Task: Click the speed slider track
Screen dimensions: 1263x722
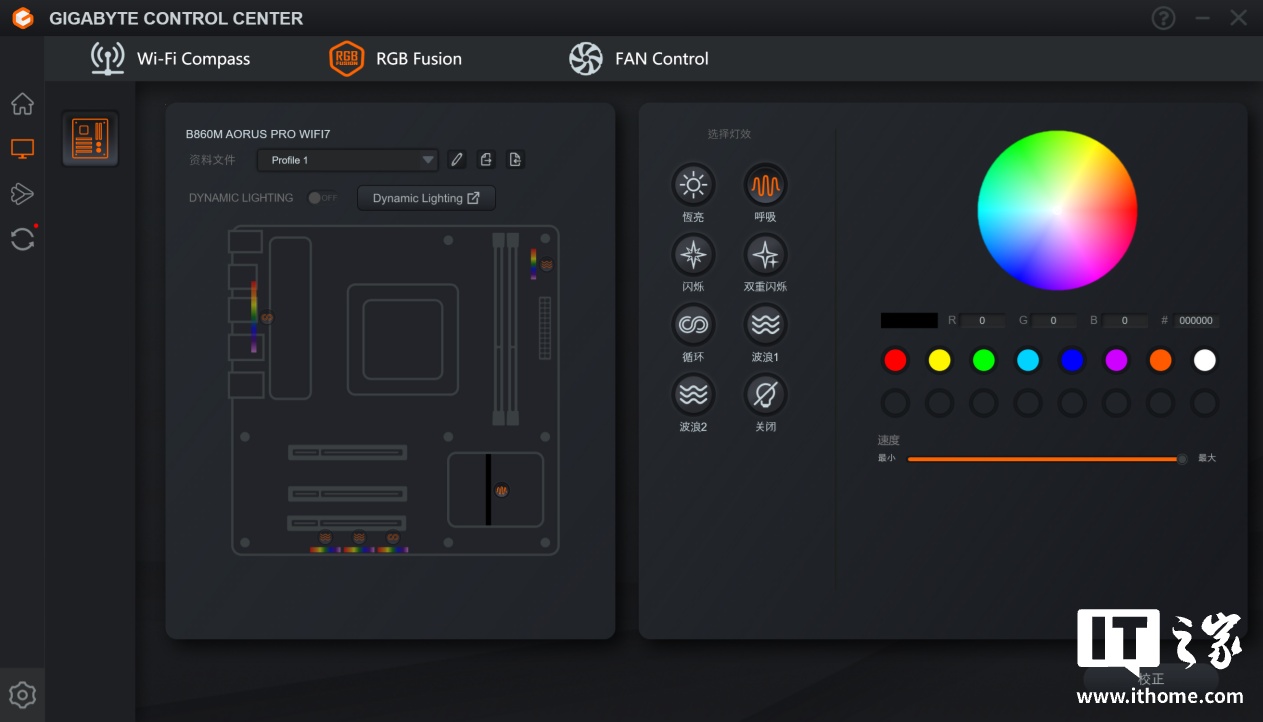Action: tap(1040, 459)
